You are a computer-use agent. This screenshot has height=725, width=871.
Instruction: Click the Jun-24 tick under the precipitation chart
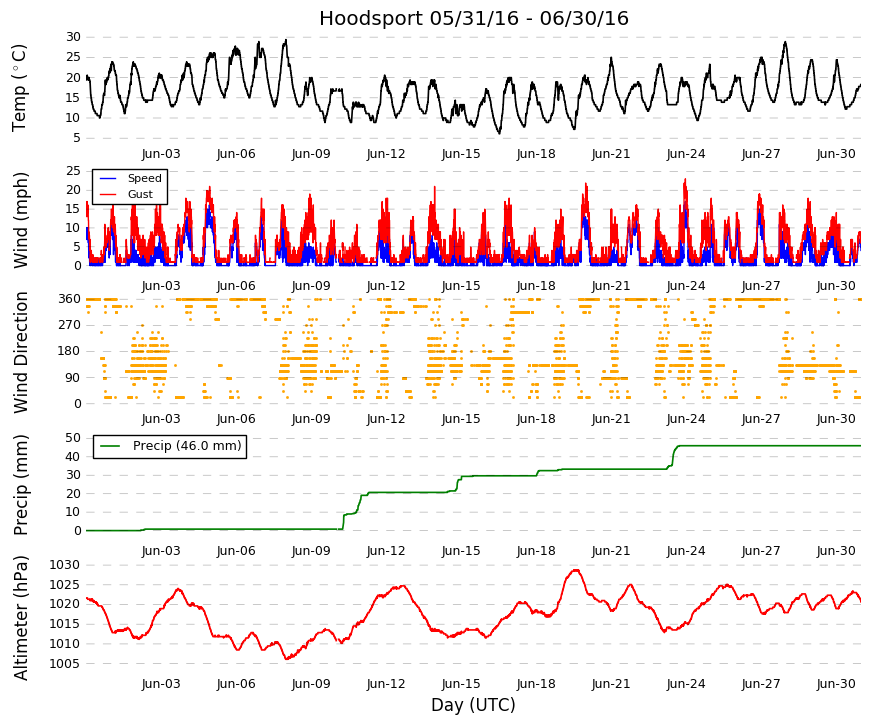pyautogui.click(x=686, y=551)
